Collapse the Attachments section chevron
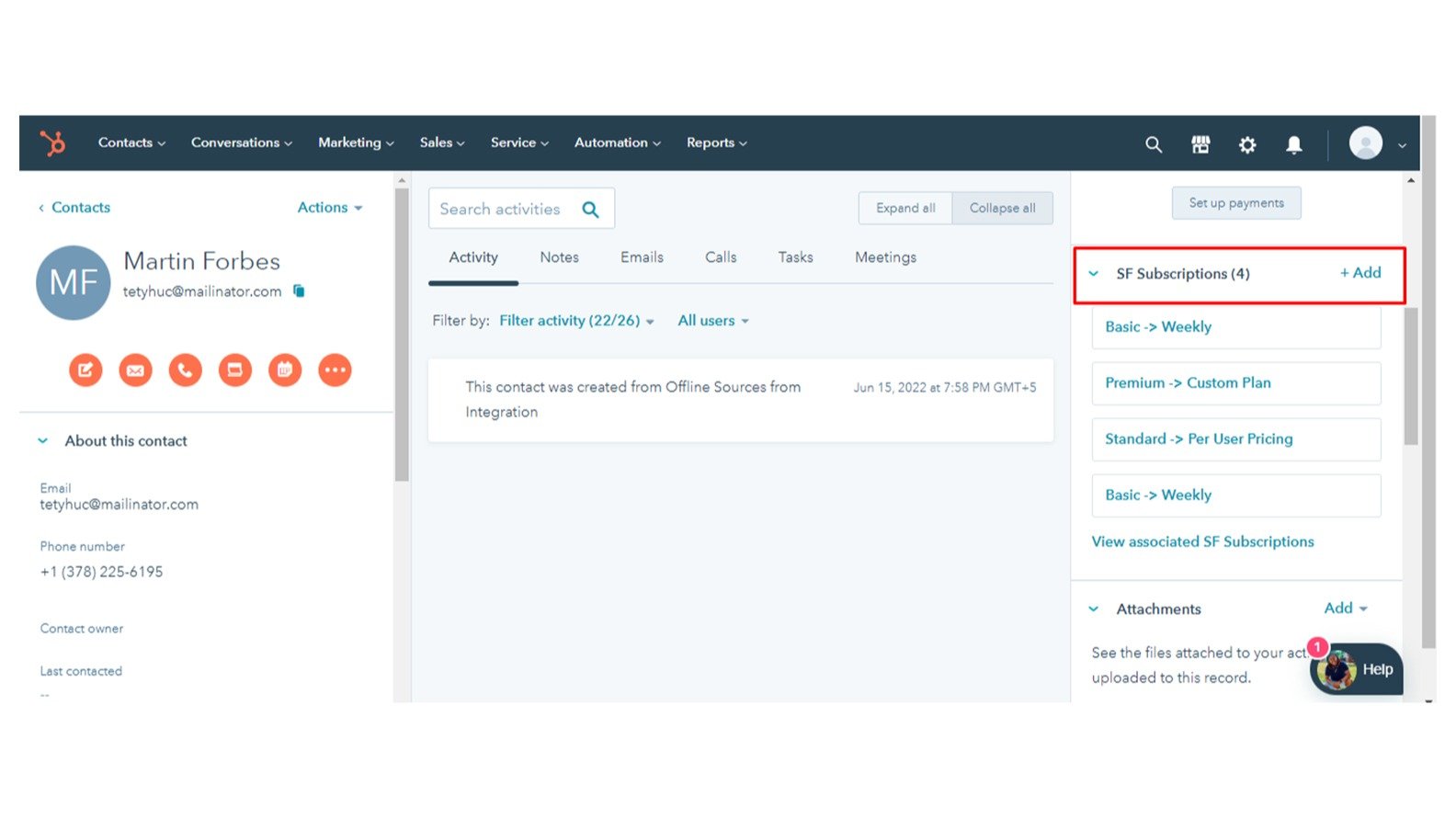Screen dimensions: 1456x819 click(1094, 609)
